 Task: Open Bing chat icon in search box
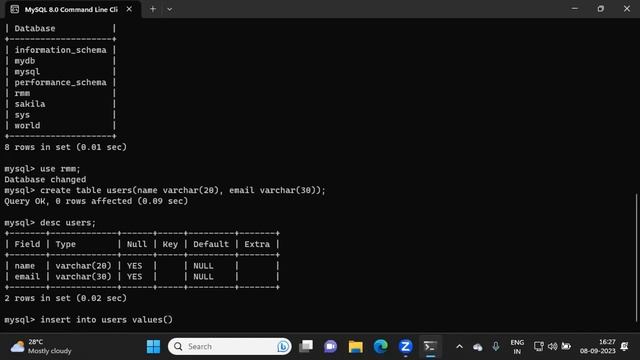point(282,347)
